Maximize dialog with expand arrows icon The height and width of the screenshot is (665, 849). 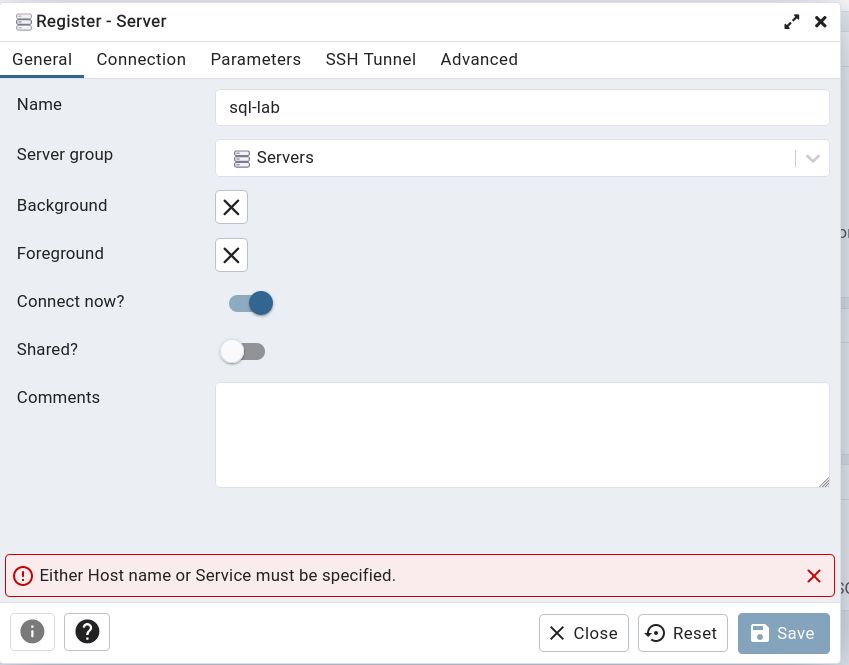(x=791, y=21)
